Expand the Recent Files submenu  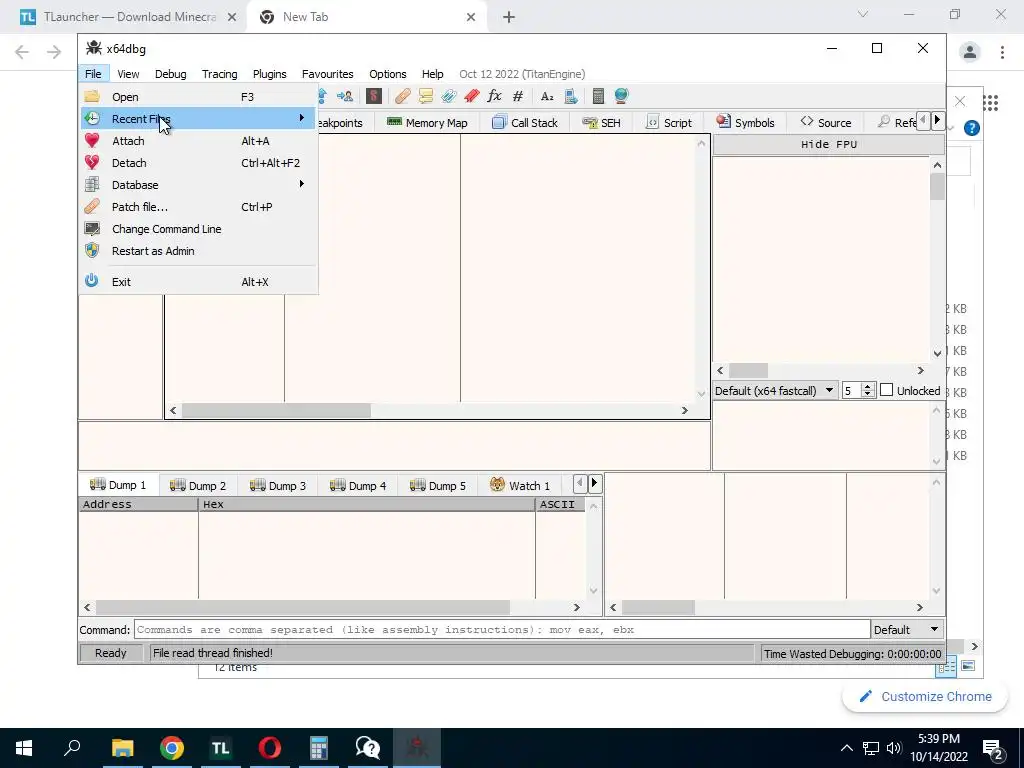pos(198,119)
